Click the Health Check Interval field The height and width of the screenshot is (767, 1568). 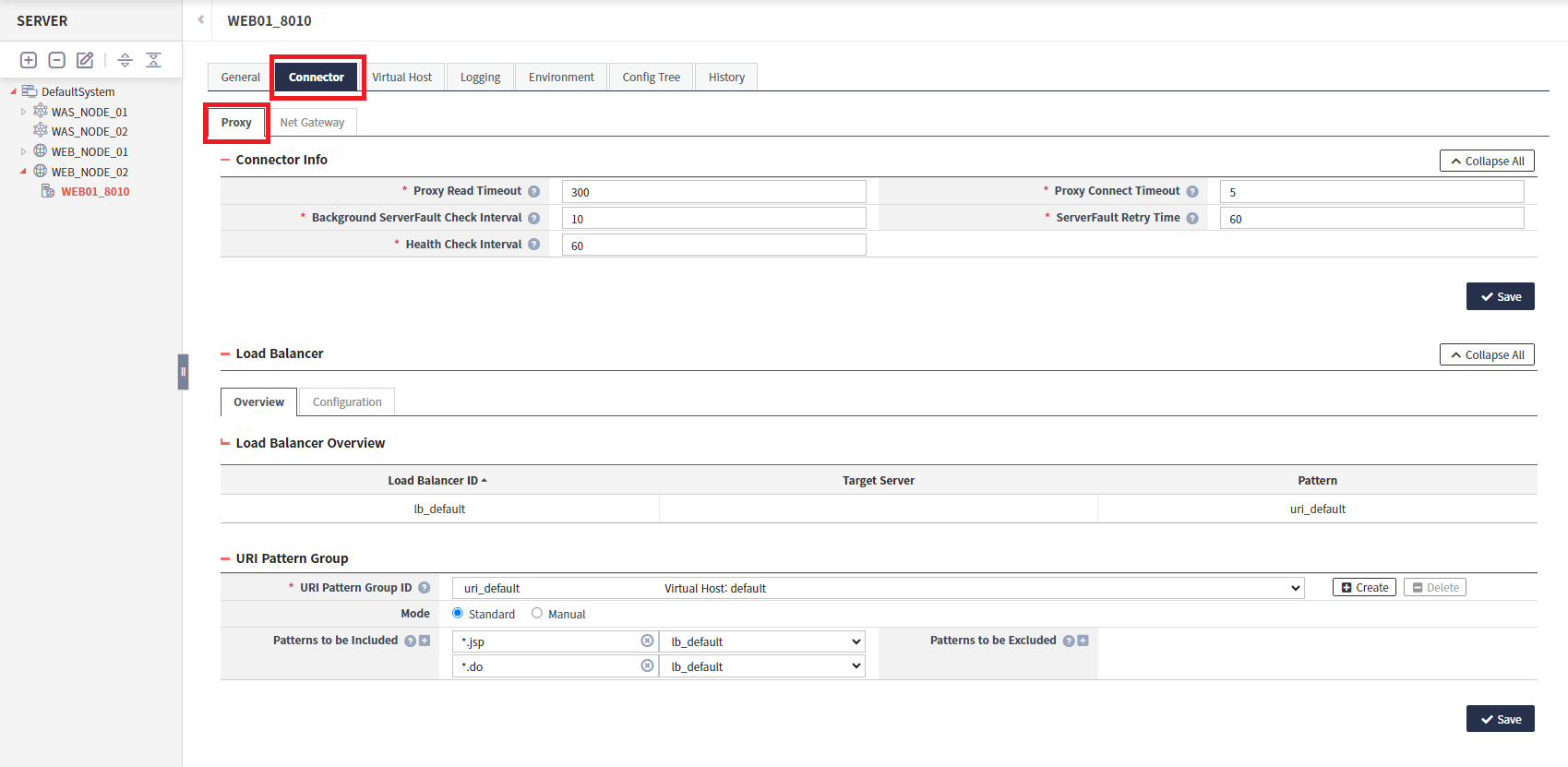[713, 246]
